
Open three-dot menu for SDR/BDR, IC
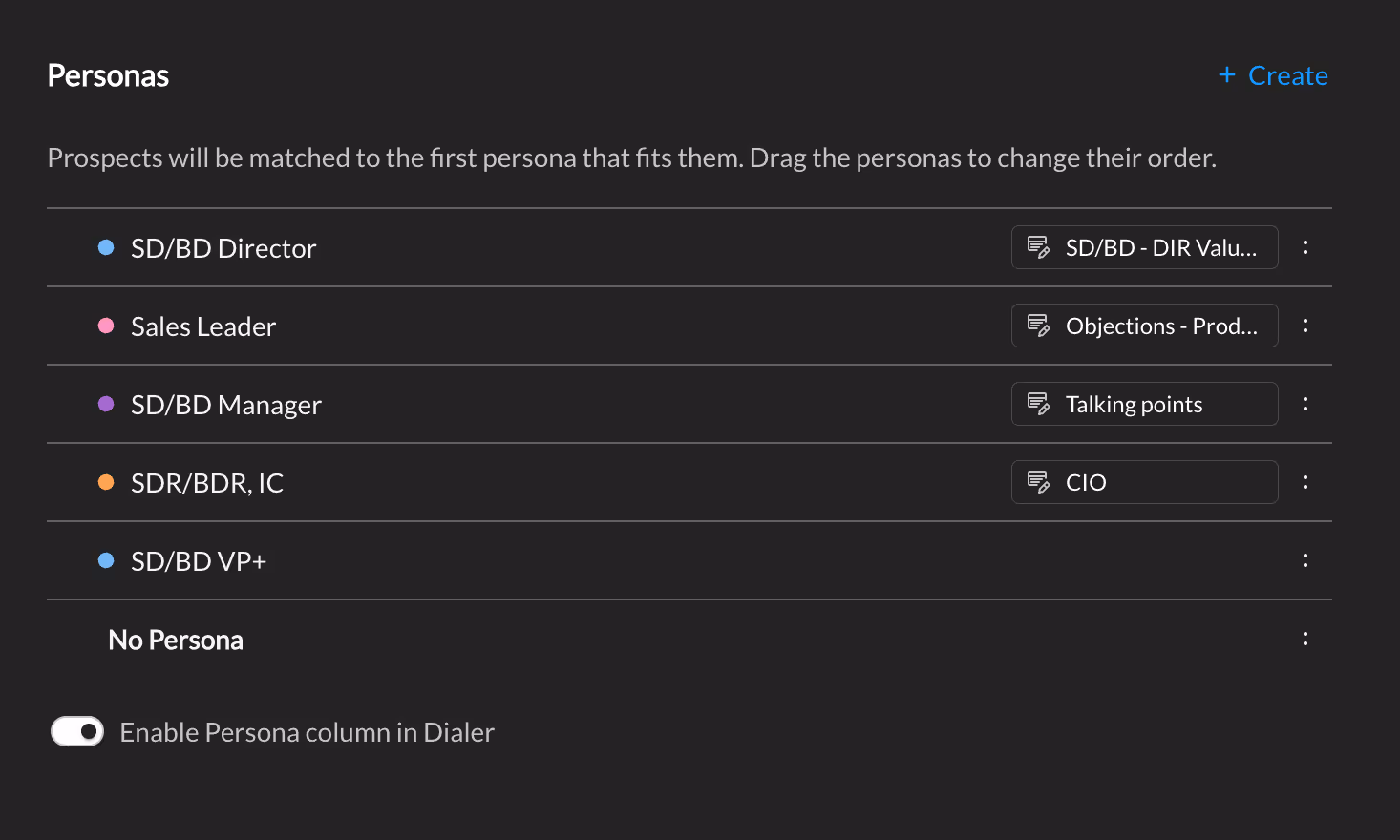pos(1305,482)
